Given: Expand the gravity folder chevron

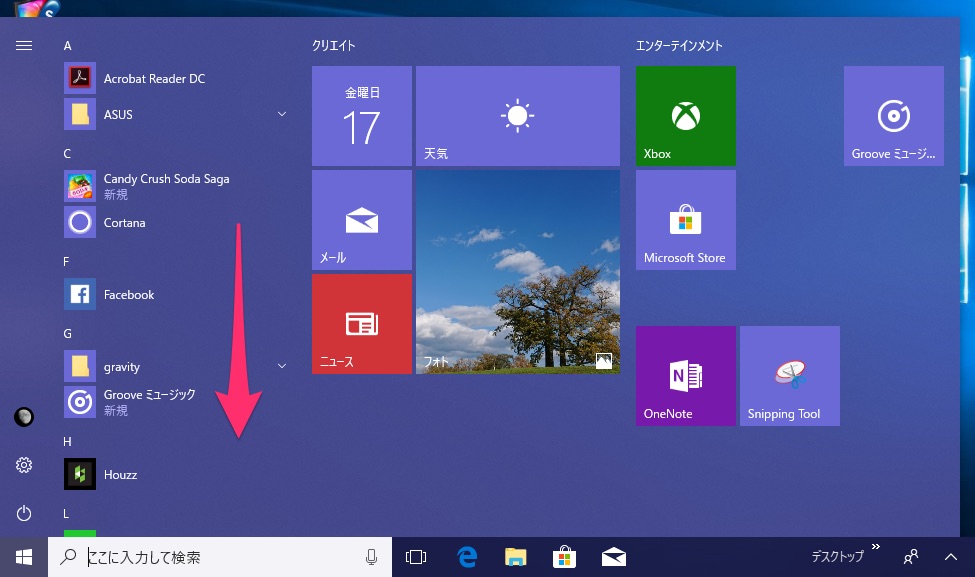Looking at the screenshot, I should coord(282,366).
